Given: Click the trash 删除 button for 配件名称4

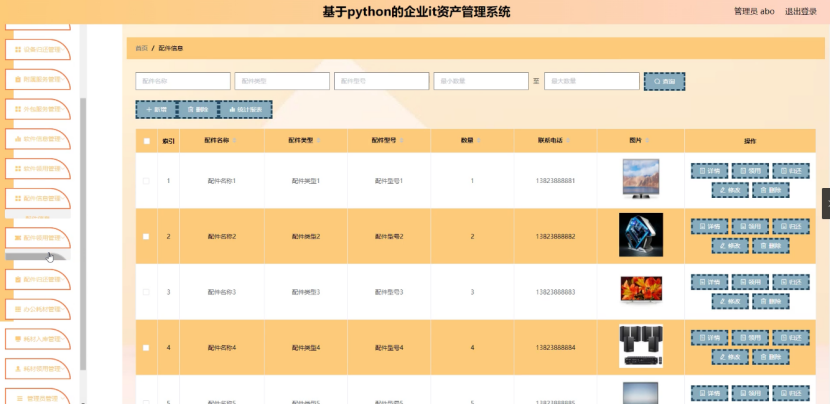Looking at the screenshot, I should 771,357.
